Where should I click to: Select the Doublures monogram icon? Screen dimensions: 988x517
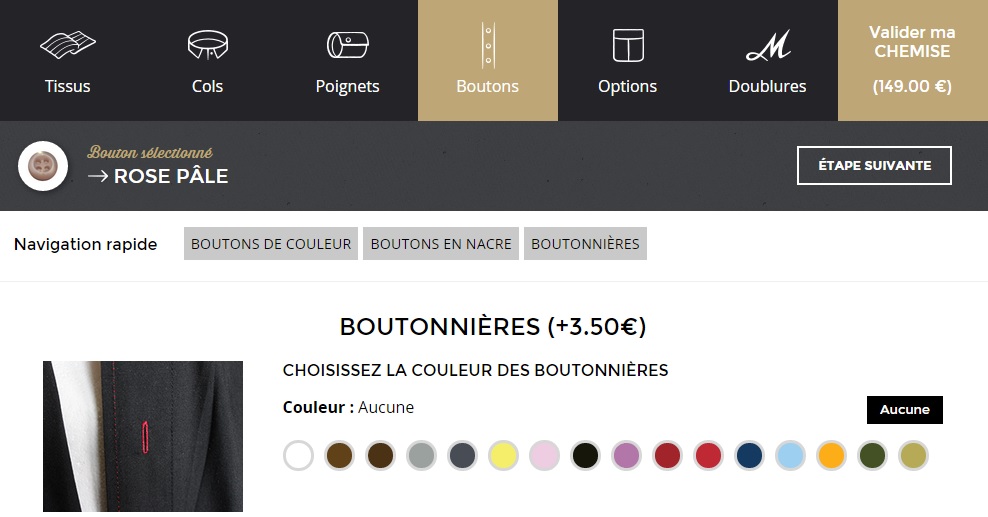click(768, 45)
